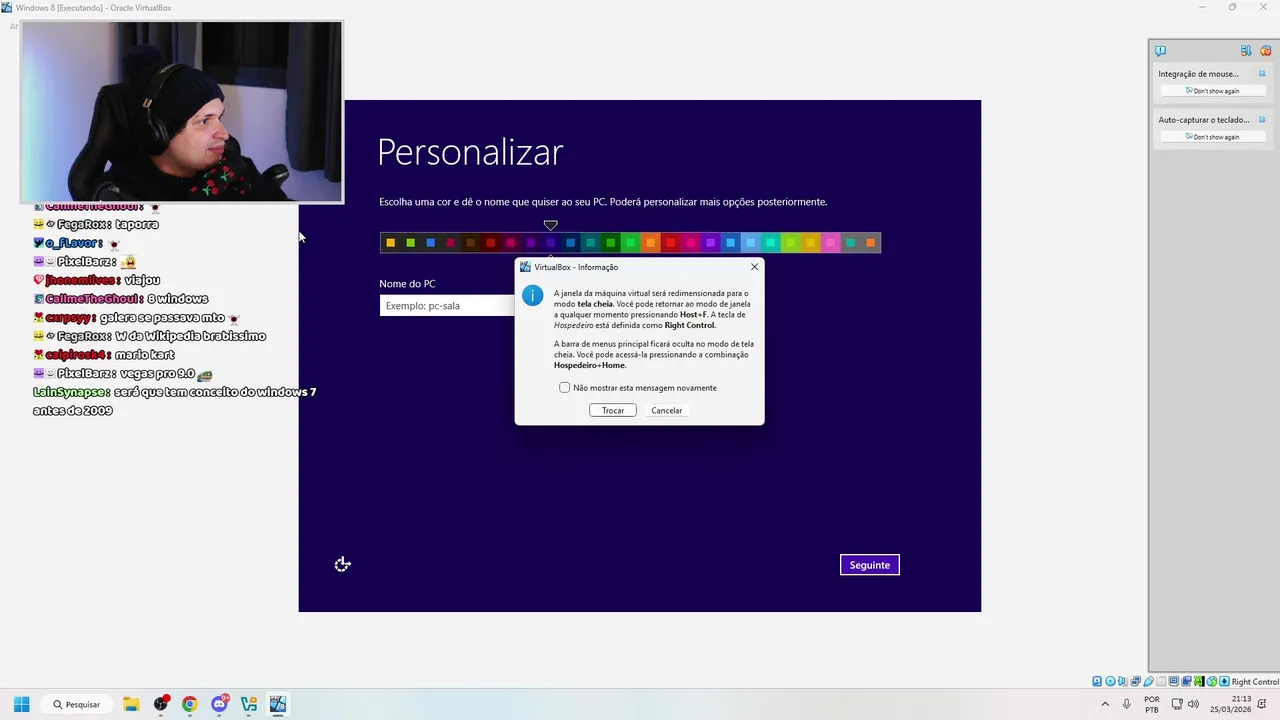Switch to the VirtualBox taskbar icon

tap(278, 704)
